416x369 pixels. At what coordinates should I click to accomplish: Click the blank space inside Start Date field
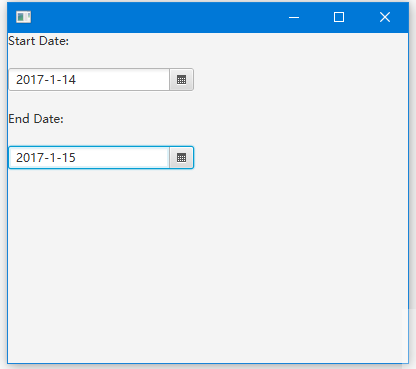[123, 80]
